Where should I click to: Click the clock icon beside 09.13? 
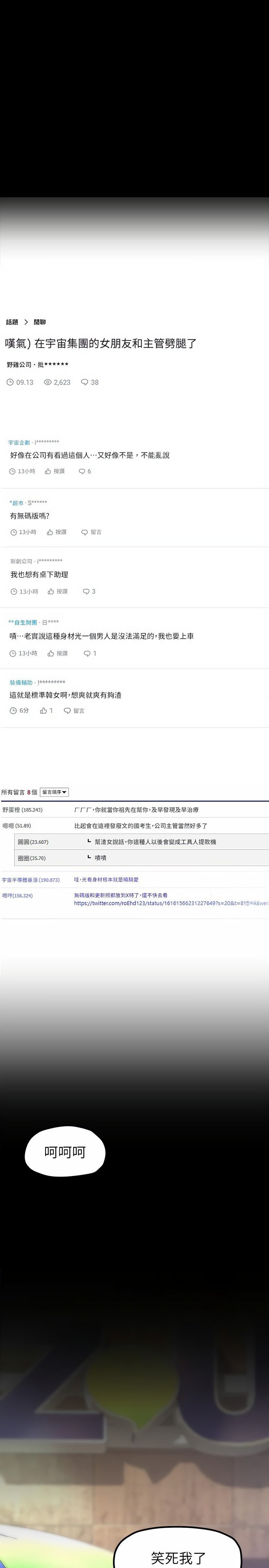pyautogui.click(x=10, y=382)
